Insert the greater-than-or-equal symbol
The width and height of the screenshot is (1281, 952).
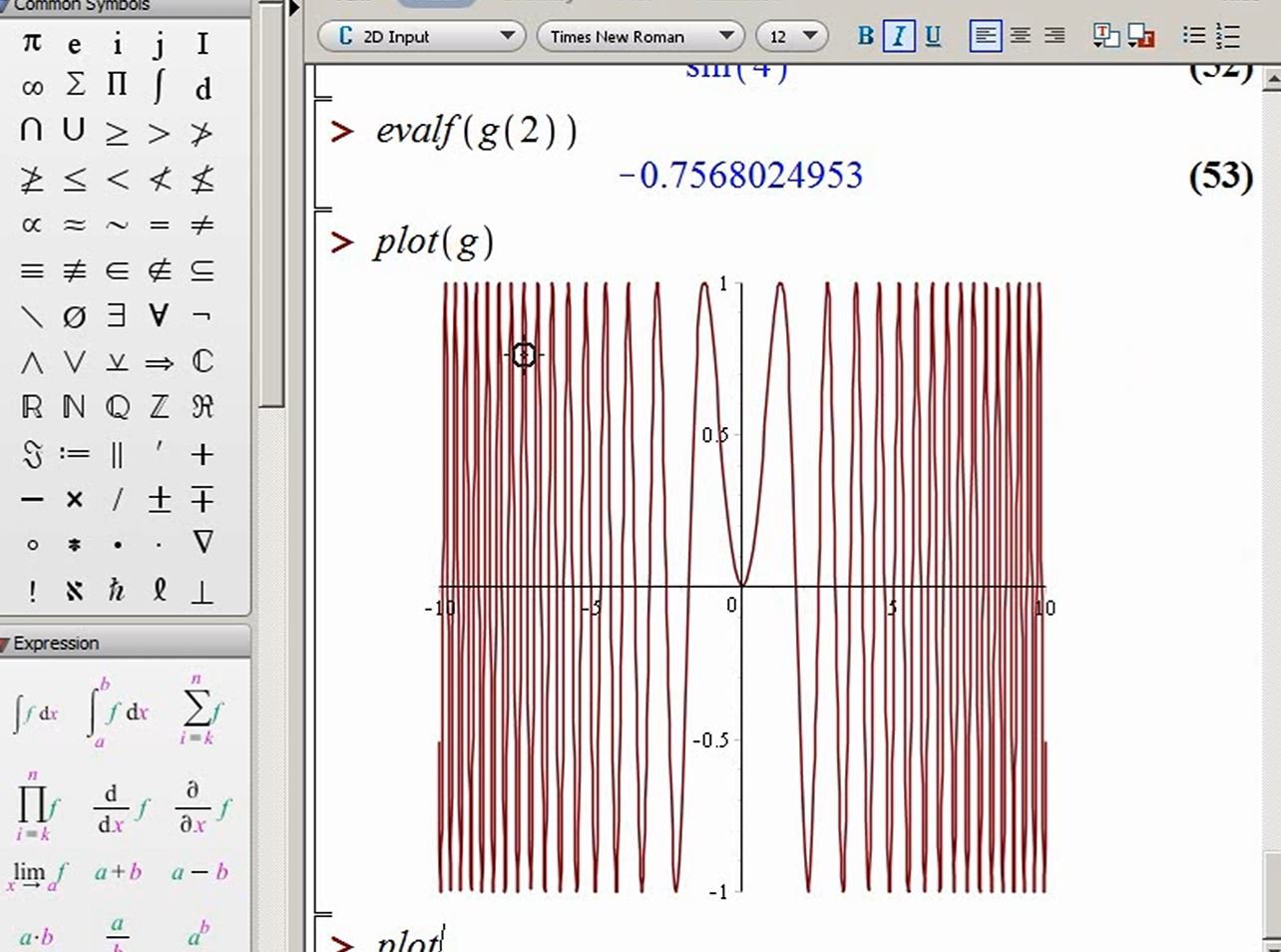point(117,134)
